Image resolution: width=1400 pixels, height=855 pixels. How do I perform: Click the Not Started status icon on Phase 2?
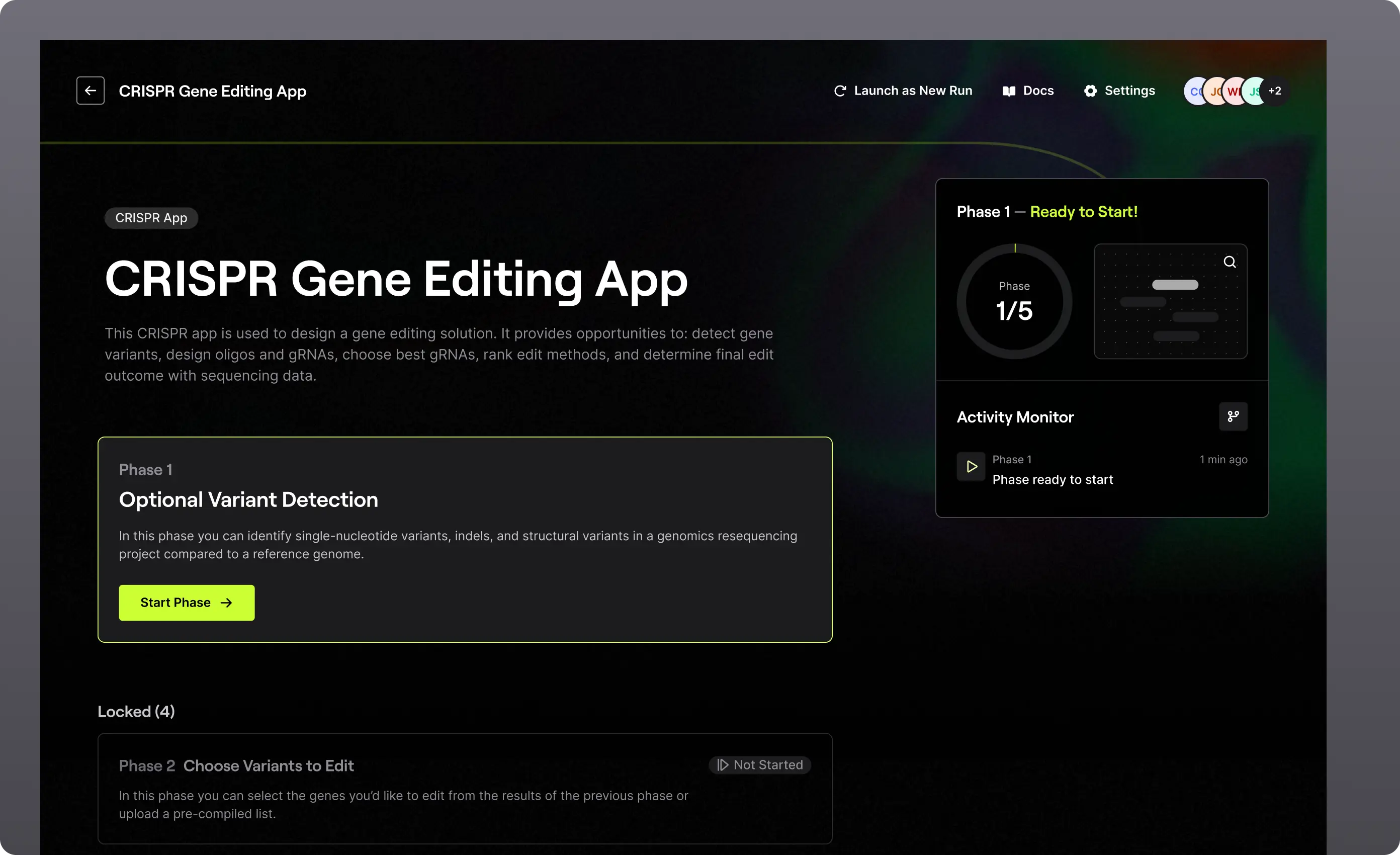[x=722, y=764]
